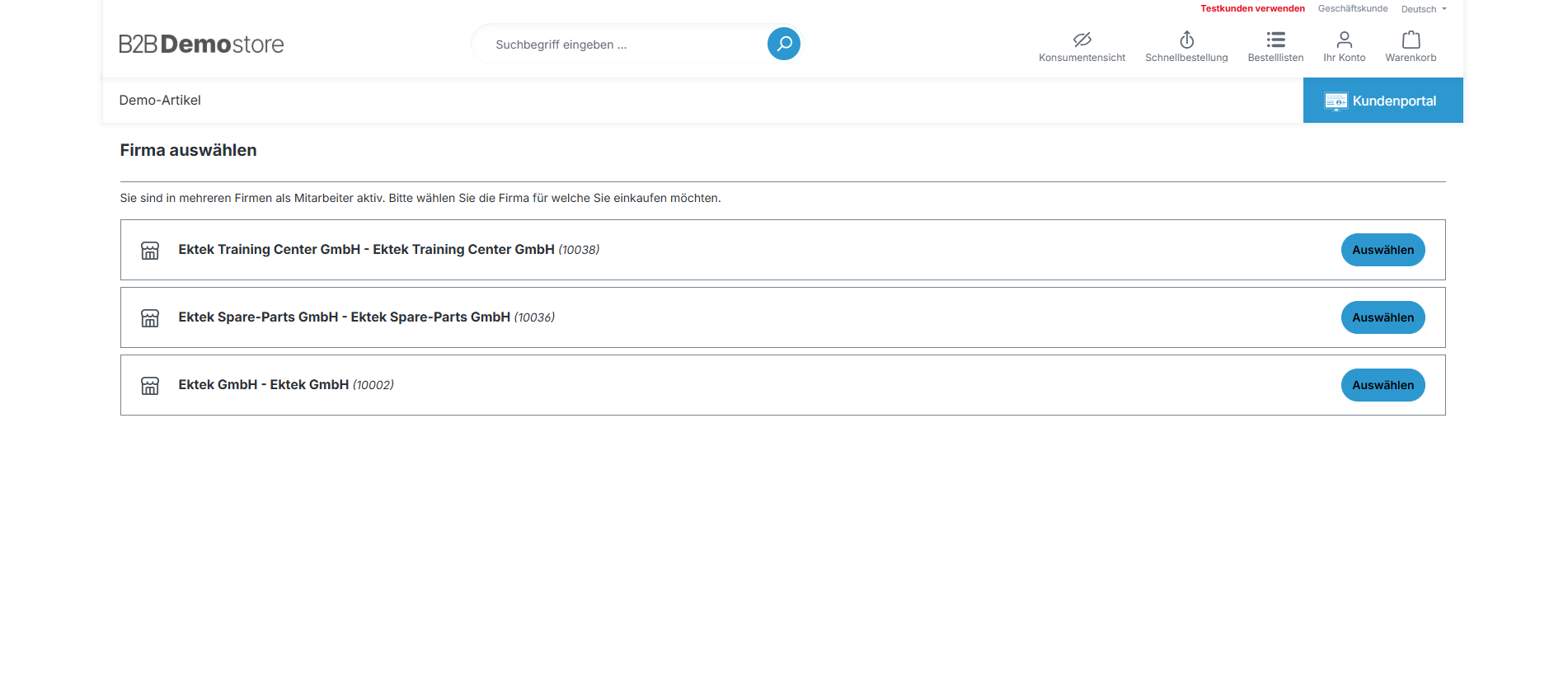Click the Schnellbestellung label
Screen dimensions: 1568x700
1186,58
